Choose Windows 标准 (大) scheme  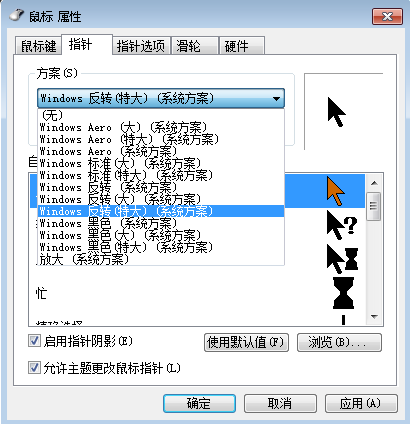tap(161, 163)
